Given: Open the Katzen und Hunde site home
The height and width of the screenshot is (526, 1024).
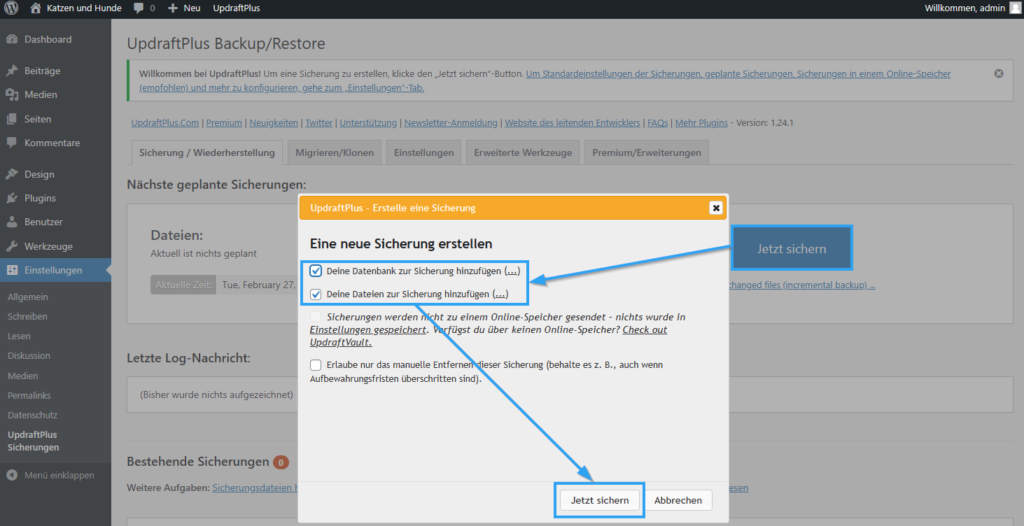Looking at the screenshot, I should (76, 8).
